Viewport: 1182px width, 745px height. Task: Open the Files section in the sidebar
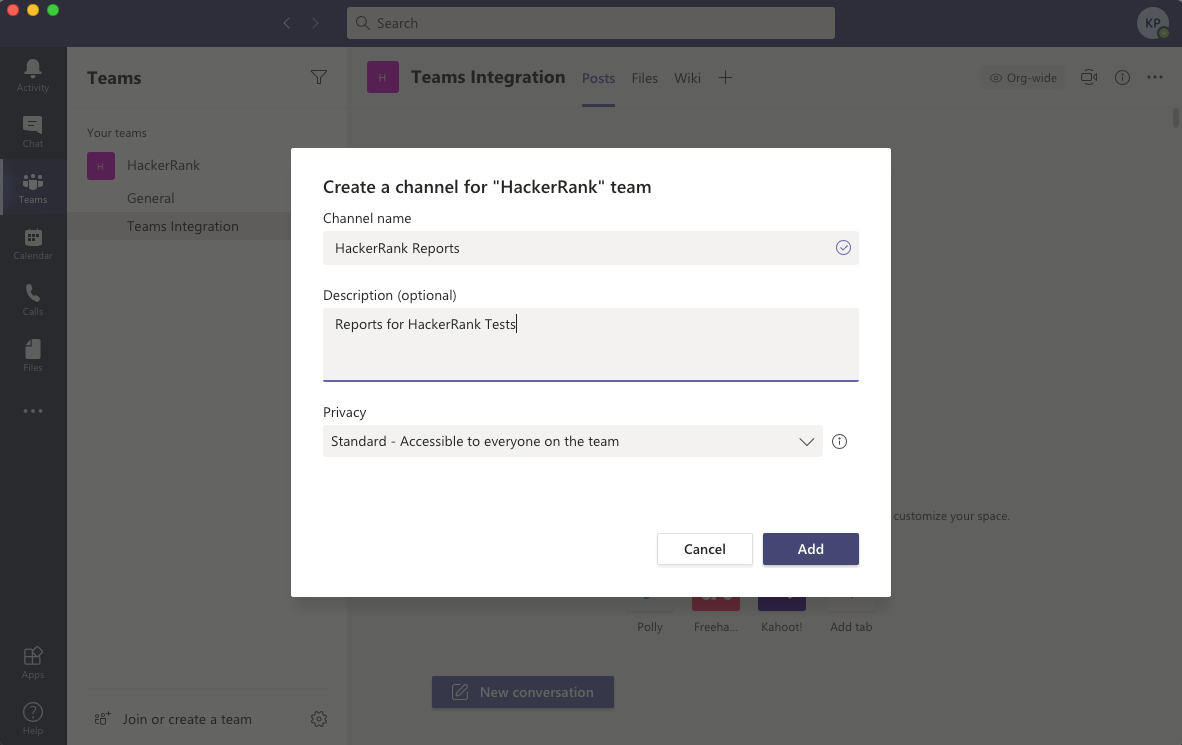[x=32, y=355]
